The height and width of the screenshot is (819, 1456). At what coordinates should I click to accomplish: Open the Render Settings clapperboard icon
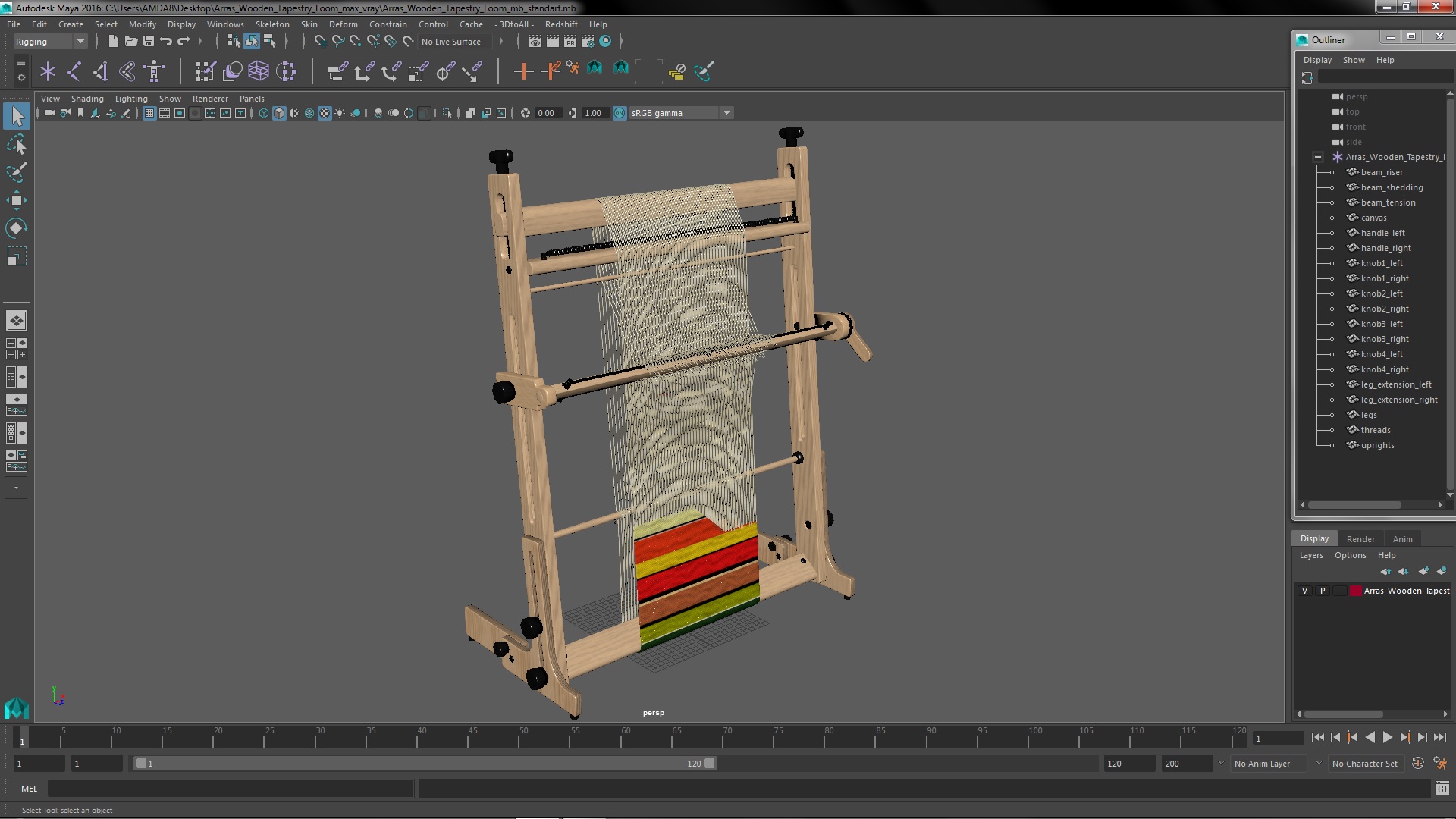(x=588, y=42)
